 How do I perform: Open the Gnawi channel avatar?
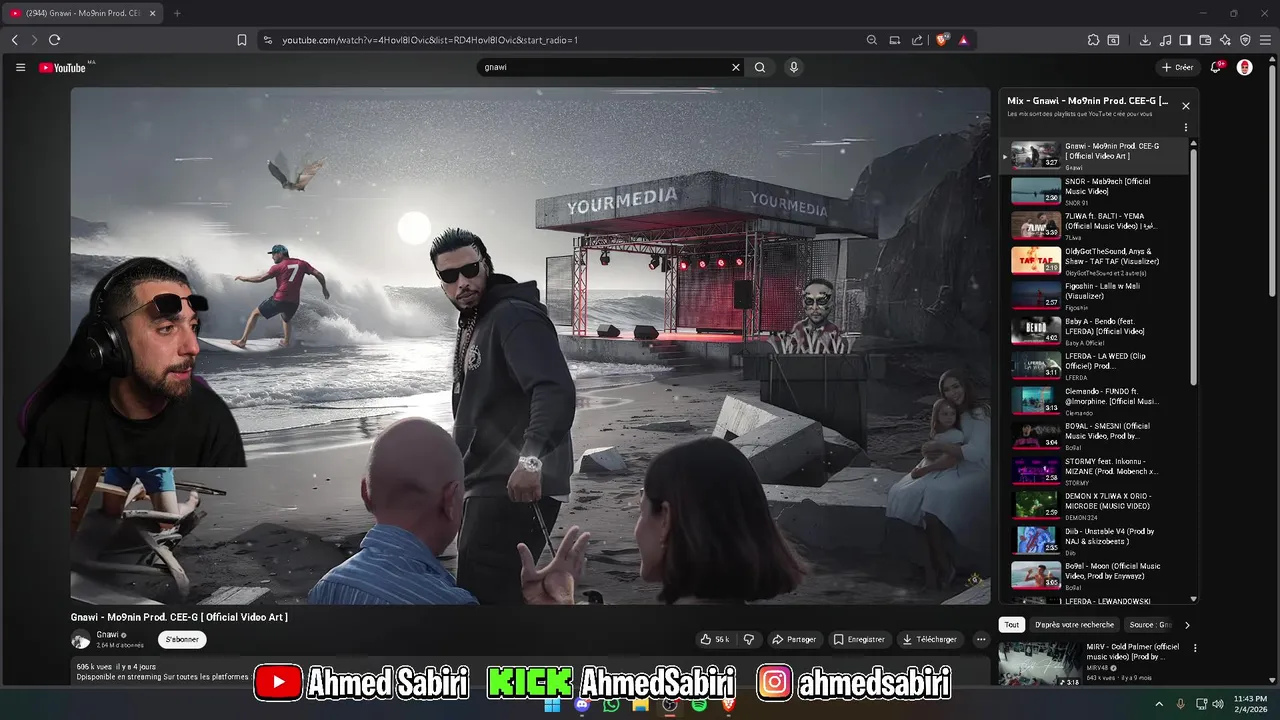(x=80, y=640)
